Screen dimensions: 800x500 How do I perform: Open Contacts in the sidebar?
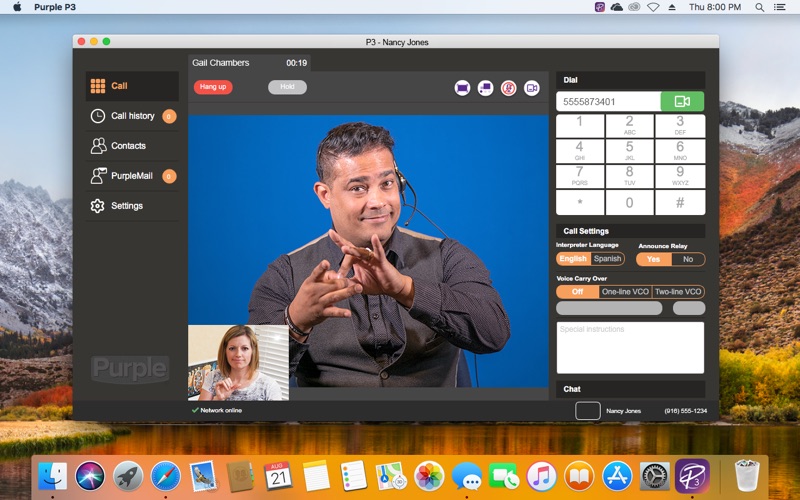(x=132, y=146)
